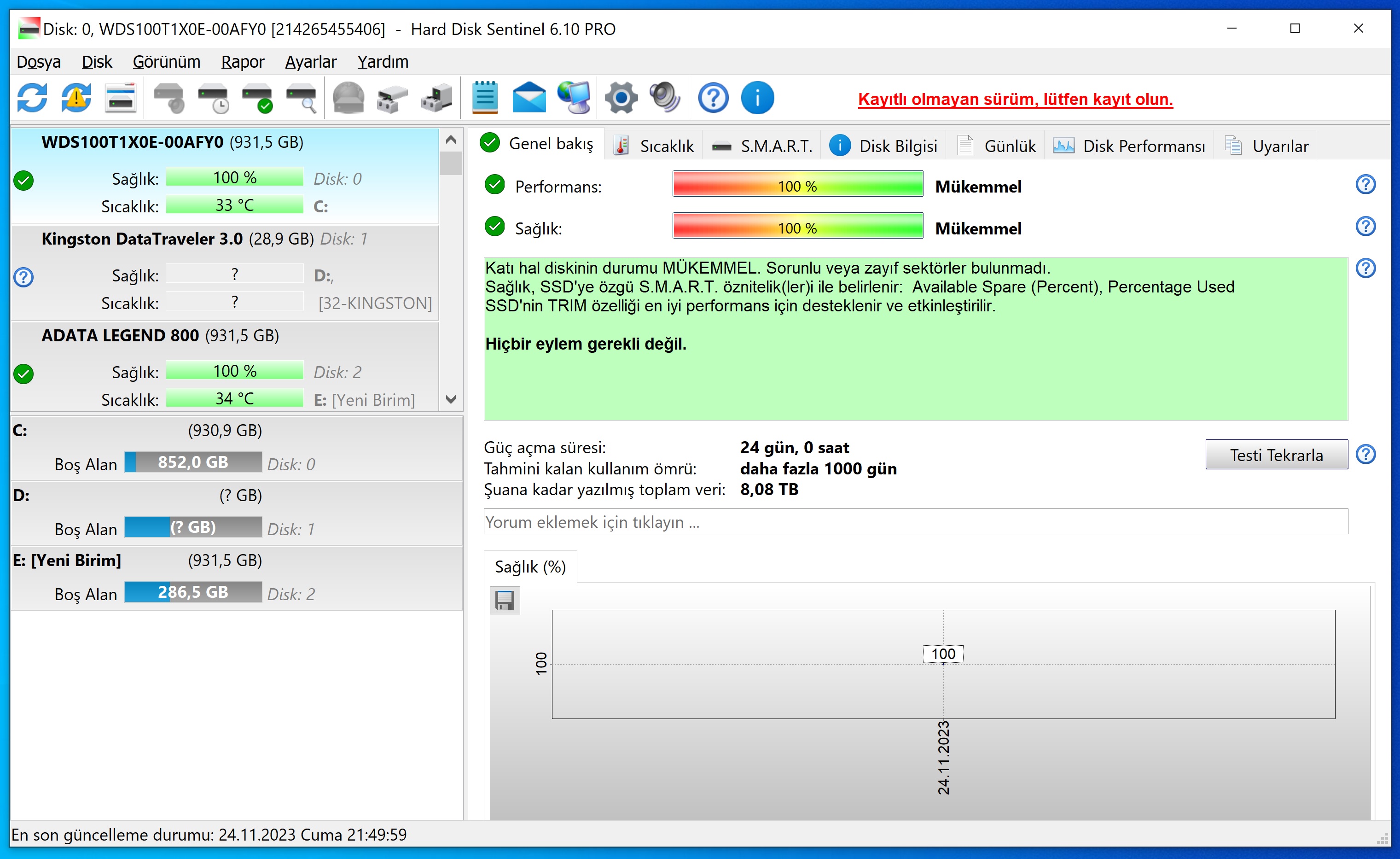Open the Rapor menu
Viewport: 1400px width, 859px height.
click(242, 61)
